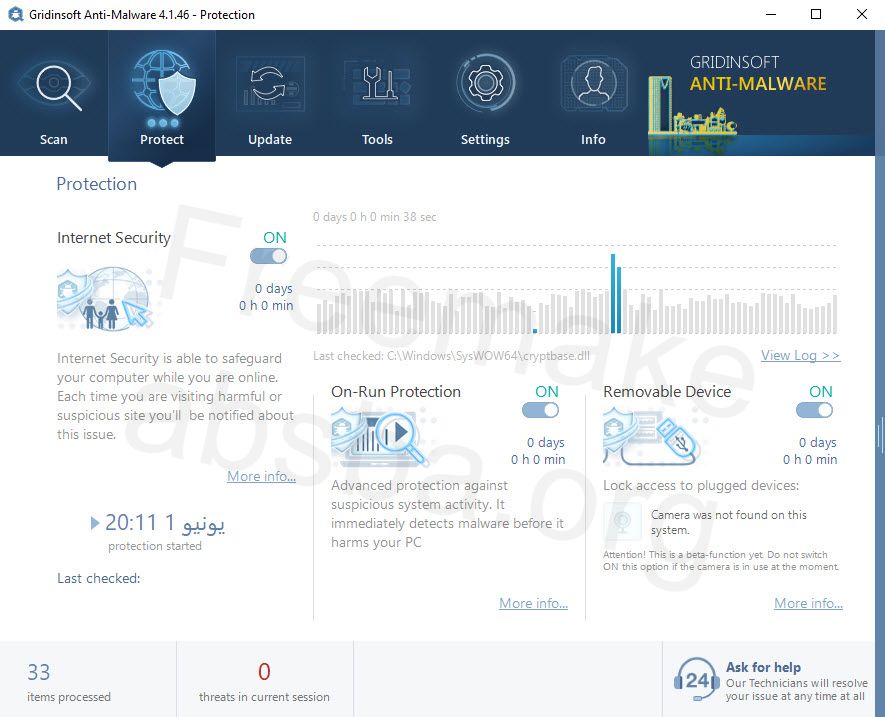Toggle the Internet Security switch off

click(x=269, y=256)
